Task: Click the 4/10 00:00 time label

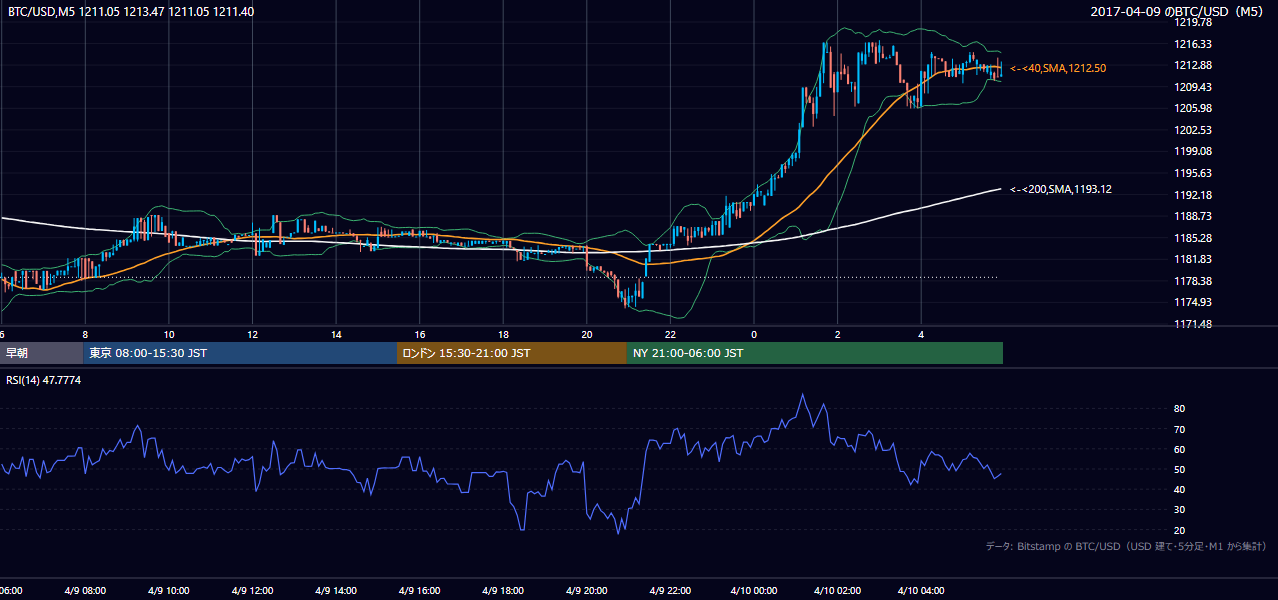Action: pos(753,591)
